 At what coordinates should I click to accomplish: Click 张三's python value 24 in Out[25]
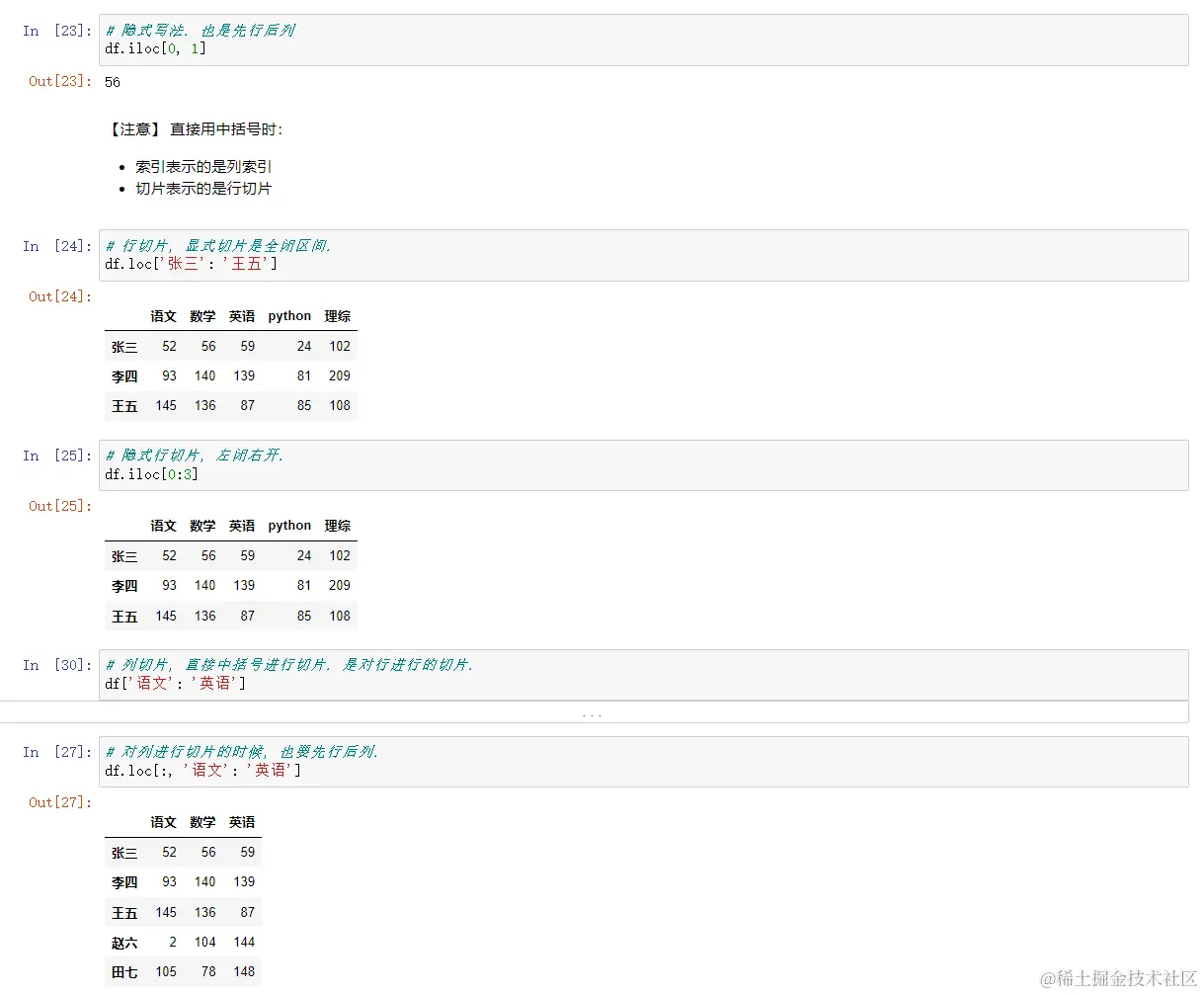[304, 556]
